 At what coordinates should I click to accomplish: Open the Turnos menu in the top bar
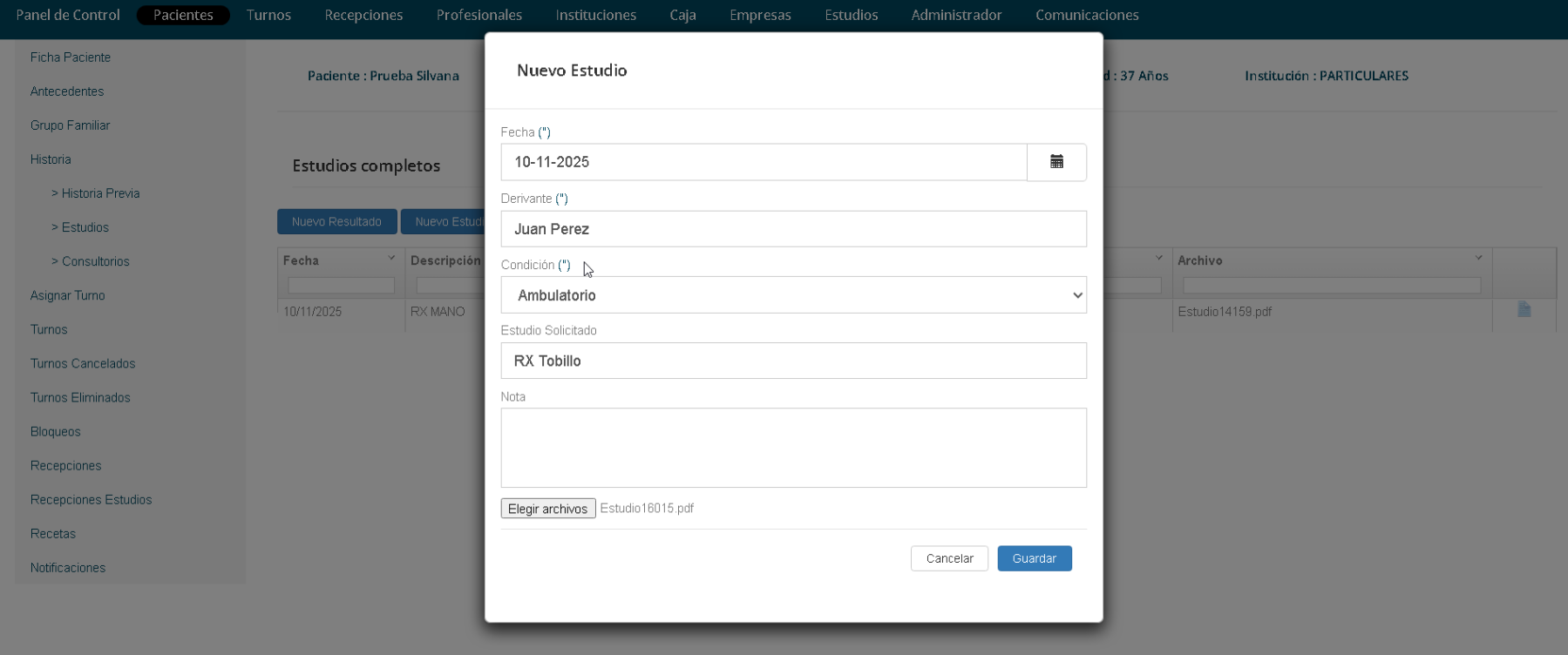(268, 15)
